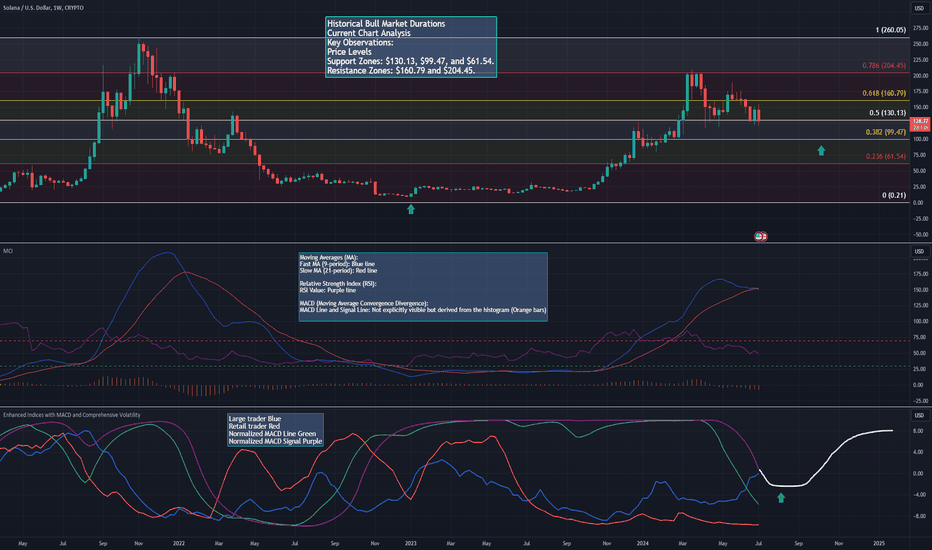The width and height of the screenshot is (932, 550).
Task: Select the Enhanced Indices with MACD indicator title
Action: tap(72, 414)
